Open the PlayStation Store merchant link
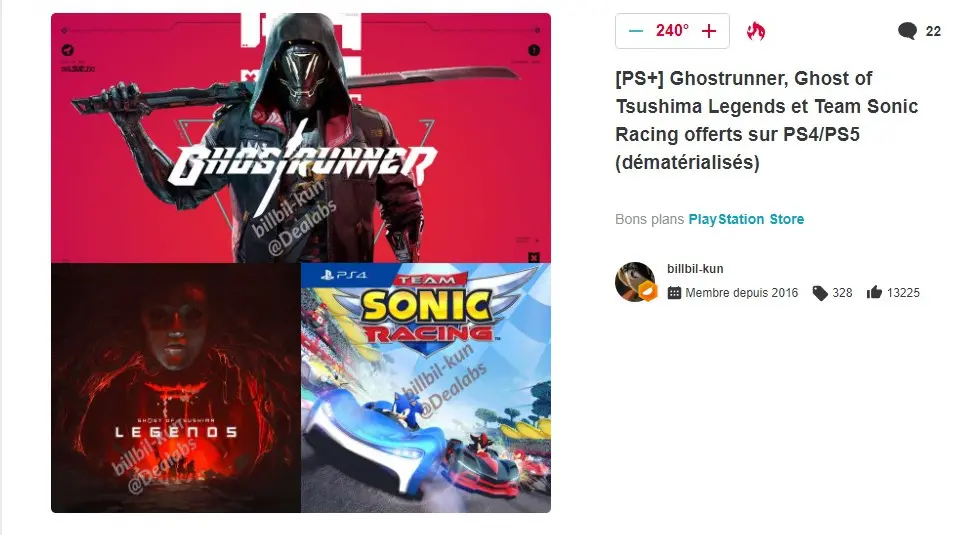This screenshot has height=535, width=957. click(746, 219)
